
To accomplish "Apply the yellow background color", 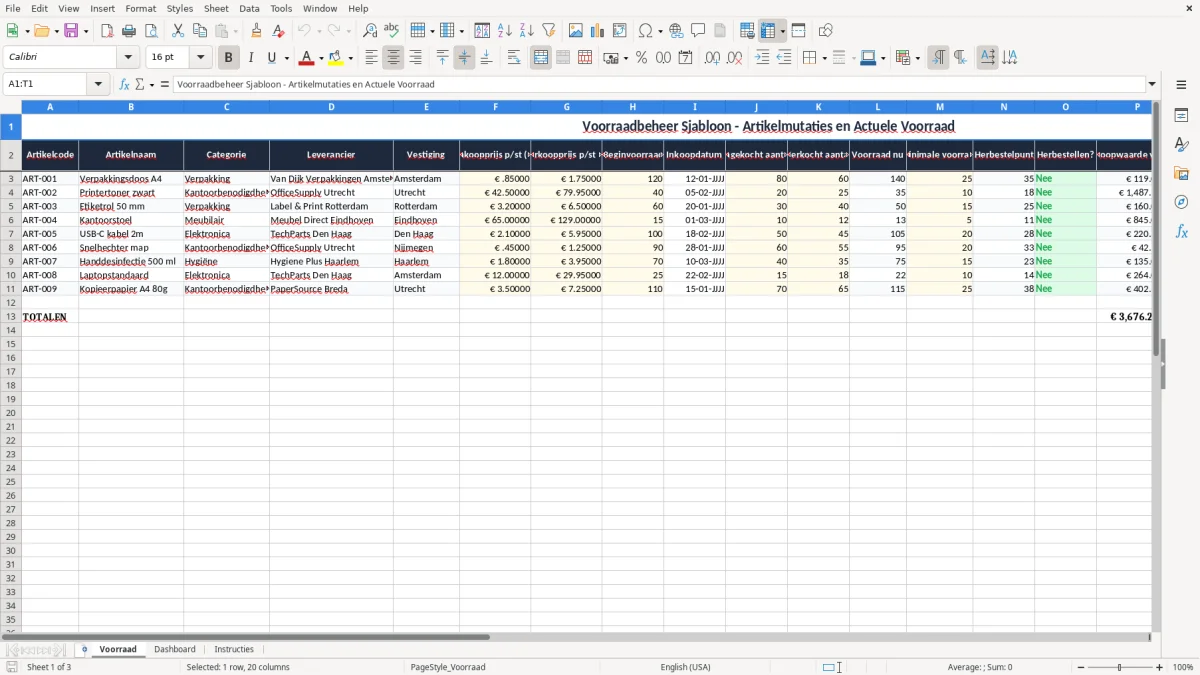I will click(337, 58).
